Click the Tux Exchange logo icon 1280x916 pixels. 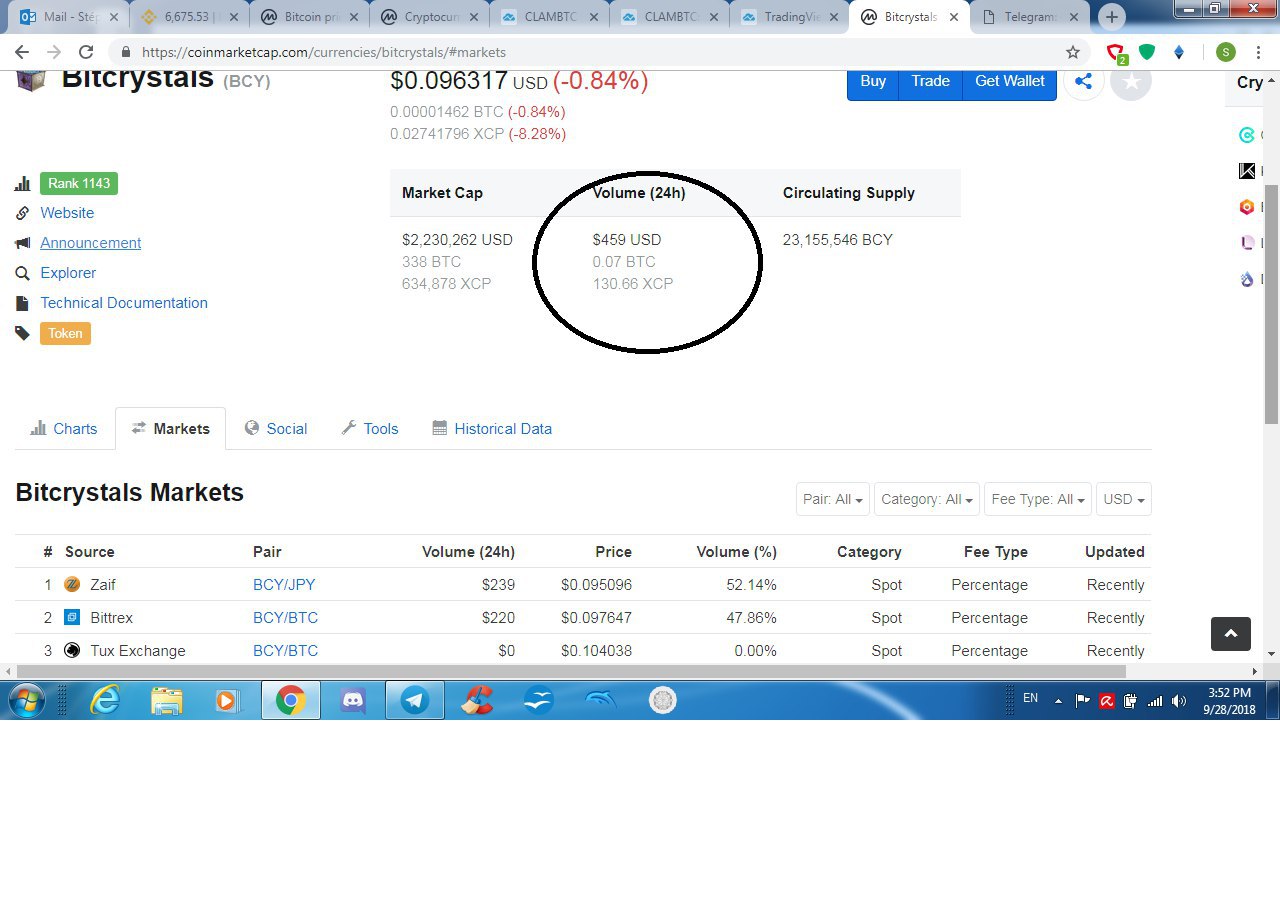coord(72,650)
